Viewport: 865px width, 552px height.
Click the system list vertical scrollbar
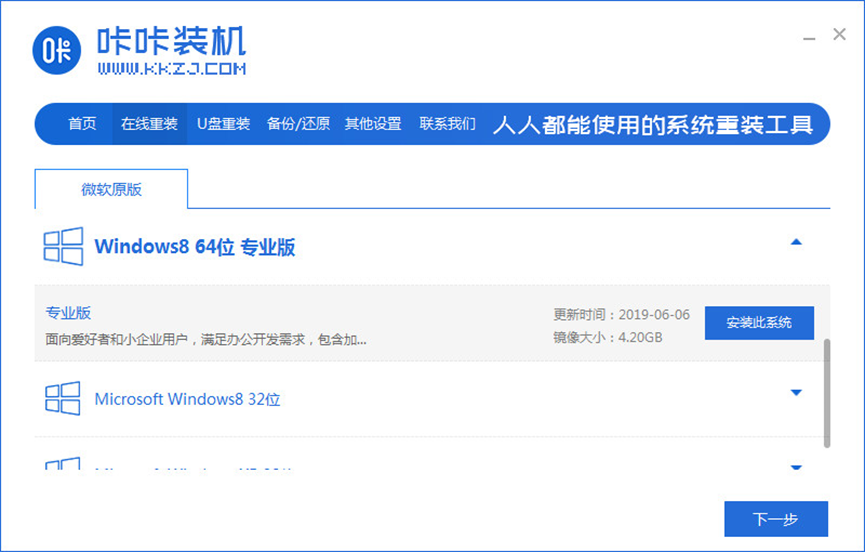(827, 392)
